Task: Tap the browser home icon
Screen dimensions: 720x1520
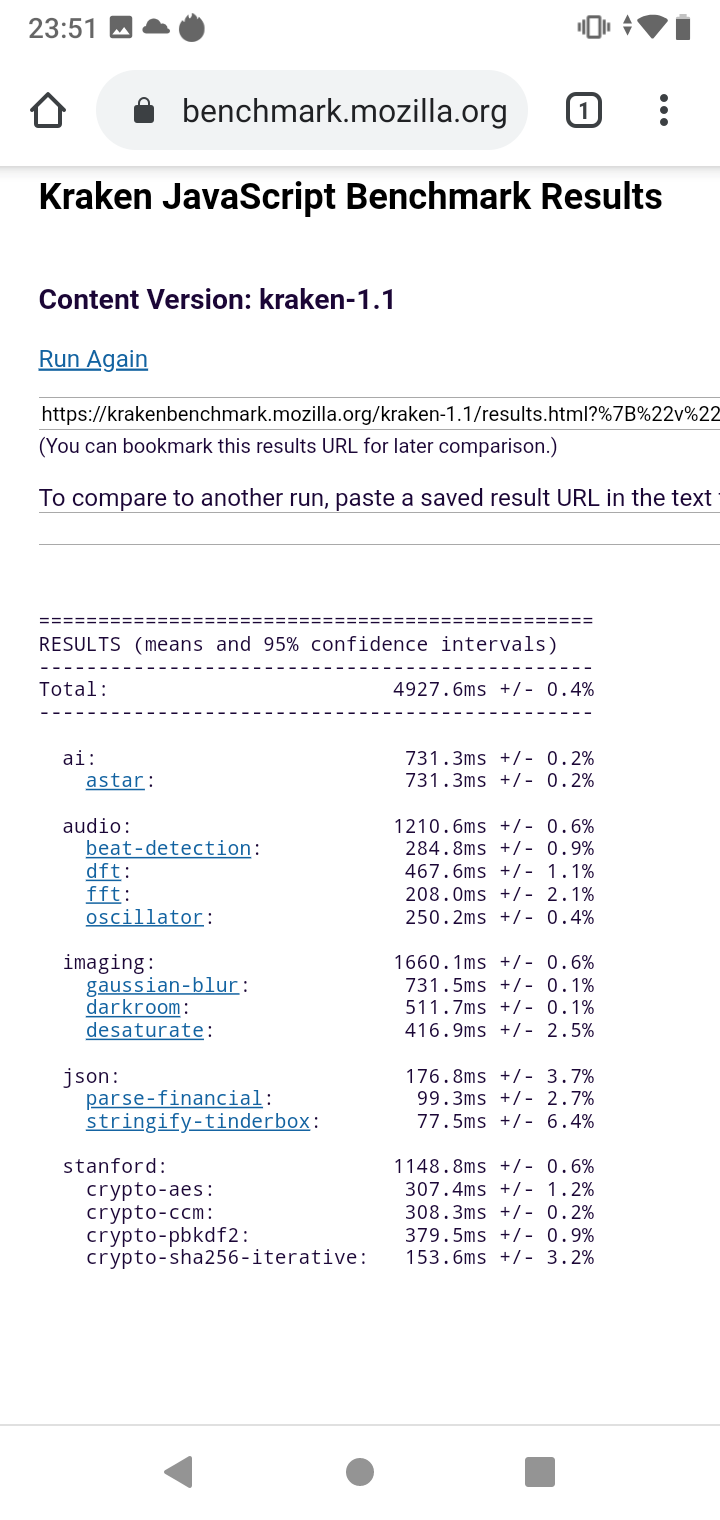Action: (x=48, y=111)
